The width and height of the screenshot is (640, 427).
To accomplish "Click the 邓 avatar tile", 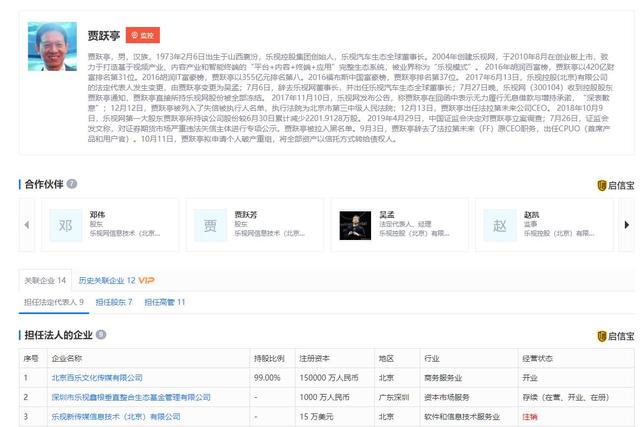I will (x=65, y=225).
